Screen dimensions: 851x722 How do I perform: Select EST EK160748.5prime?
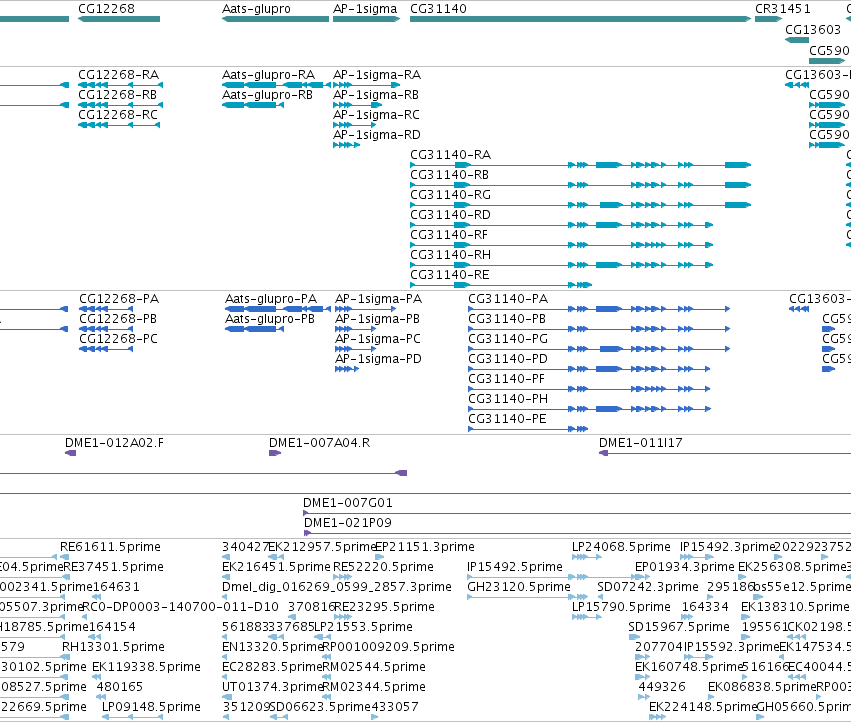pos(689,667)
